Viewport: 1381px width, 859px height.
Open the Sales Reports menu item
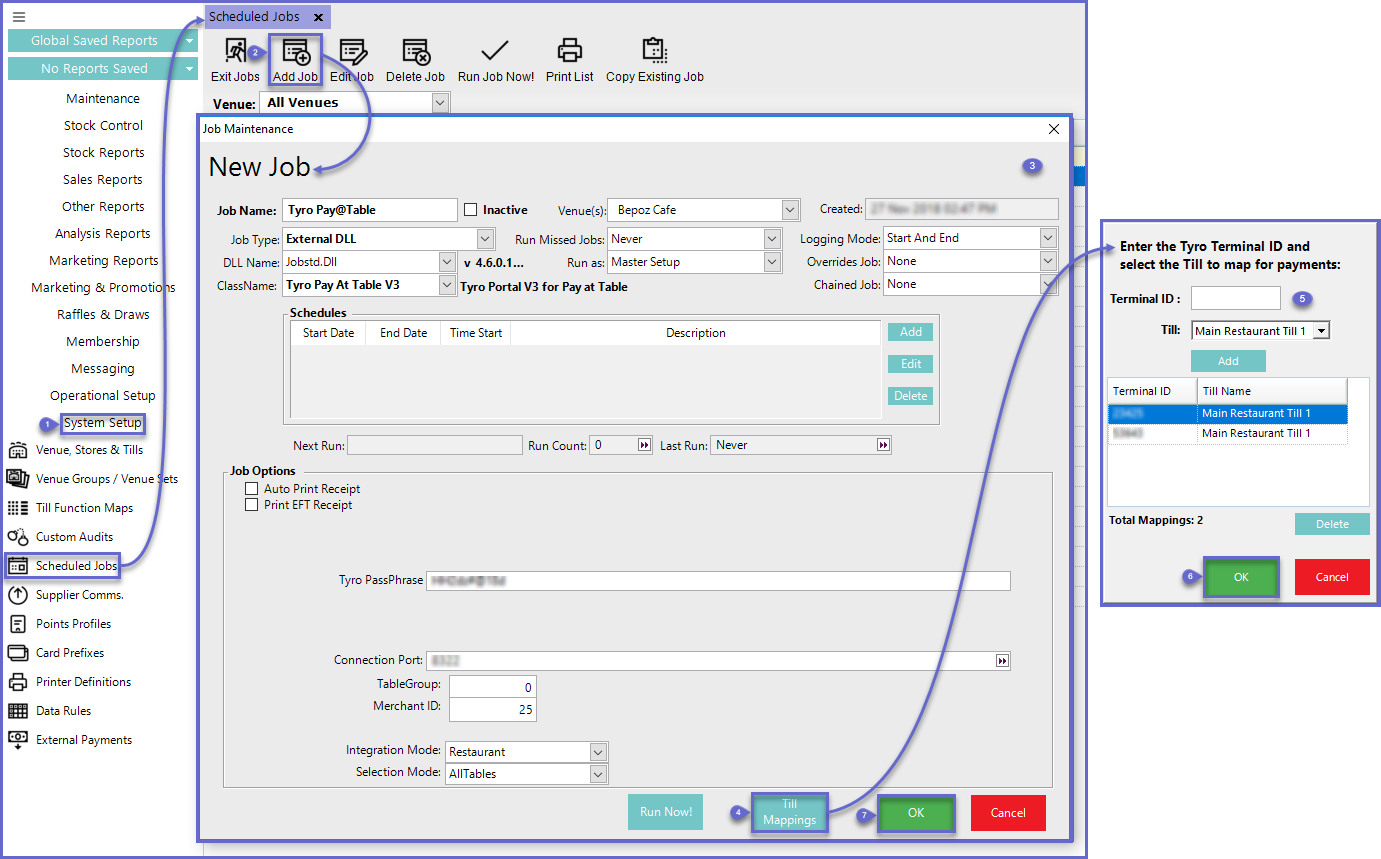coord(103,180)
